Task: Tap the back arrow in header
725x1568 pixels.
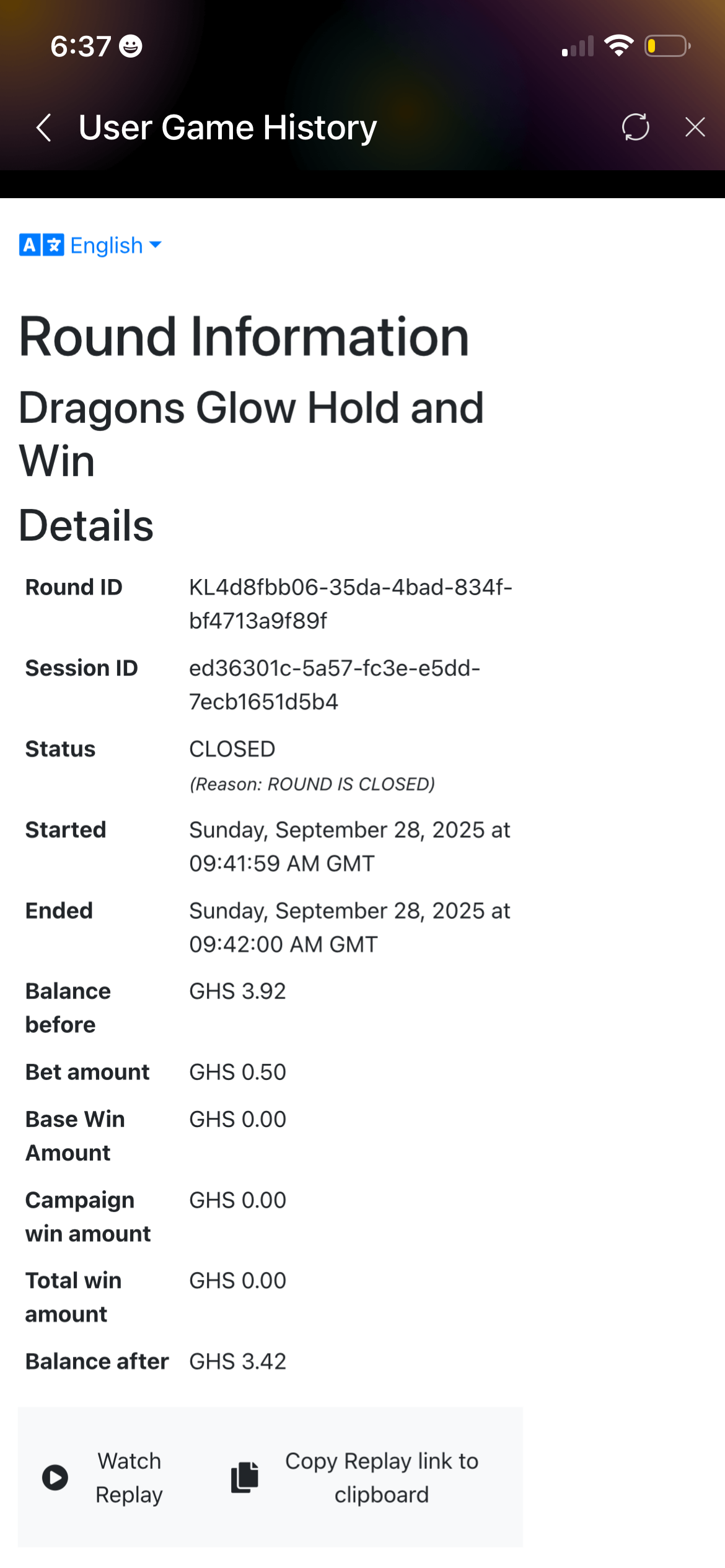Action: point(43,128)
